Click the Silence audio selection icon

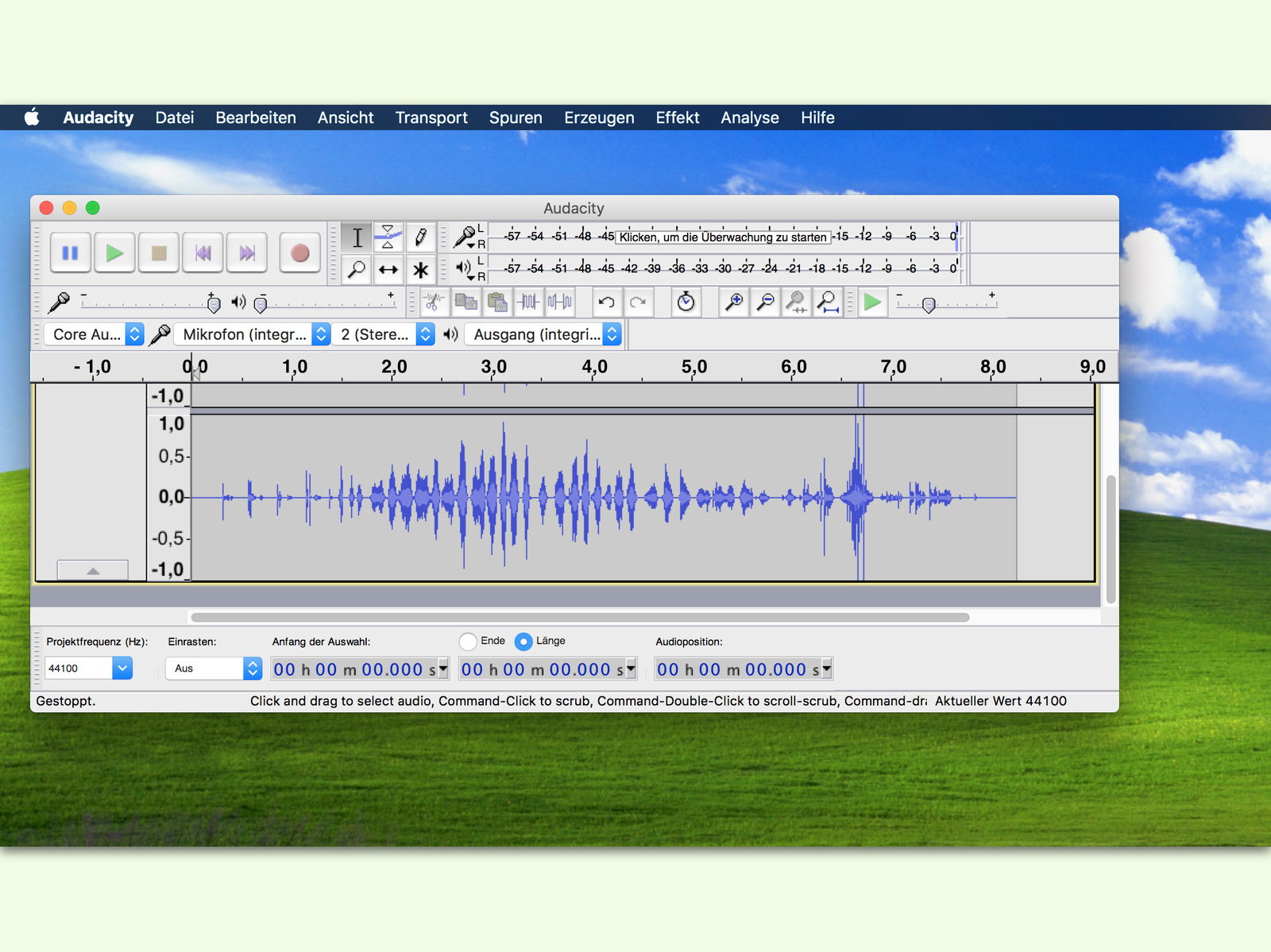pyautogui.click(x=560, y=302)
